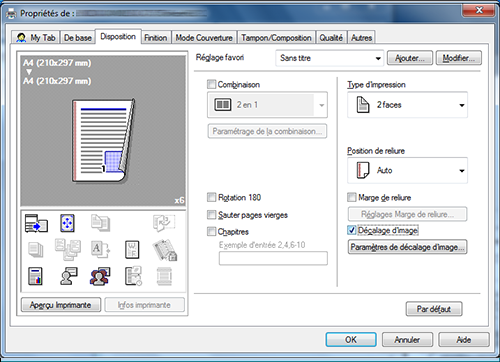Close the Propriétés dialog window
The height and width of the screenshot is (362, 500).
click(479, 10)
